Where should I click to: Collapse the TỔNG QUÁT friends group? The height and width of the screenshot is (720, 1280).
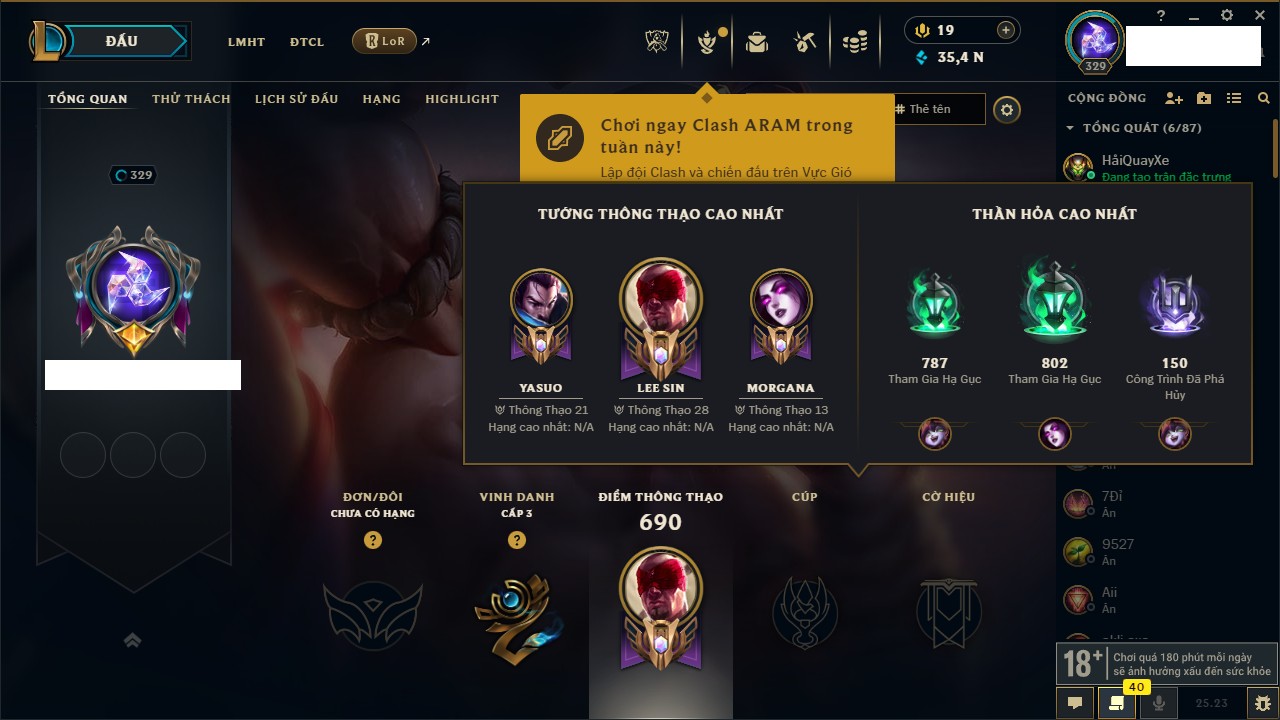[1070, 128]
